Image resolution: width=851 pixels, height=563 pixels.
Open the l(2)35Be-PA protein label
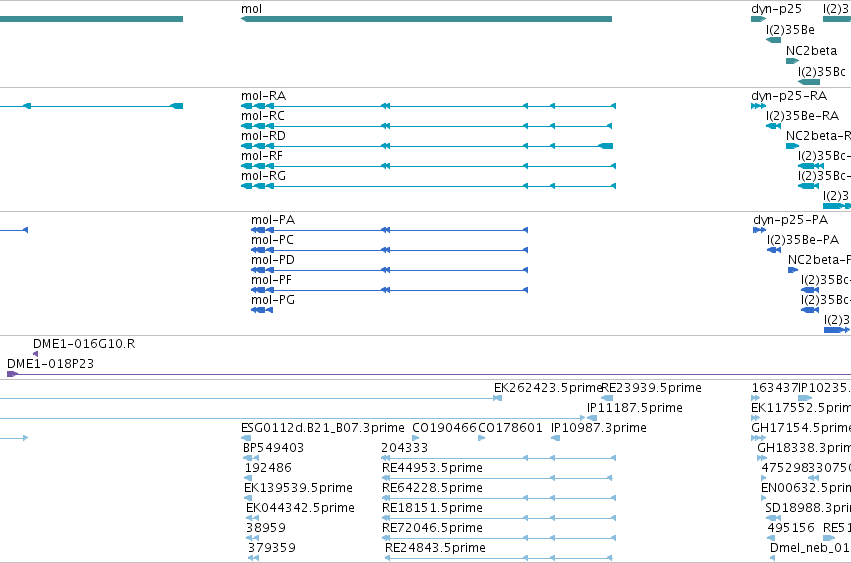pyautogui.click(x=803, y=240)
